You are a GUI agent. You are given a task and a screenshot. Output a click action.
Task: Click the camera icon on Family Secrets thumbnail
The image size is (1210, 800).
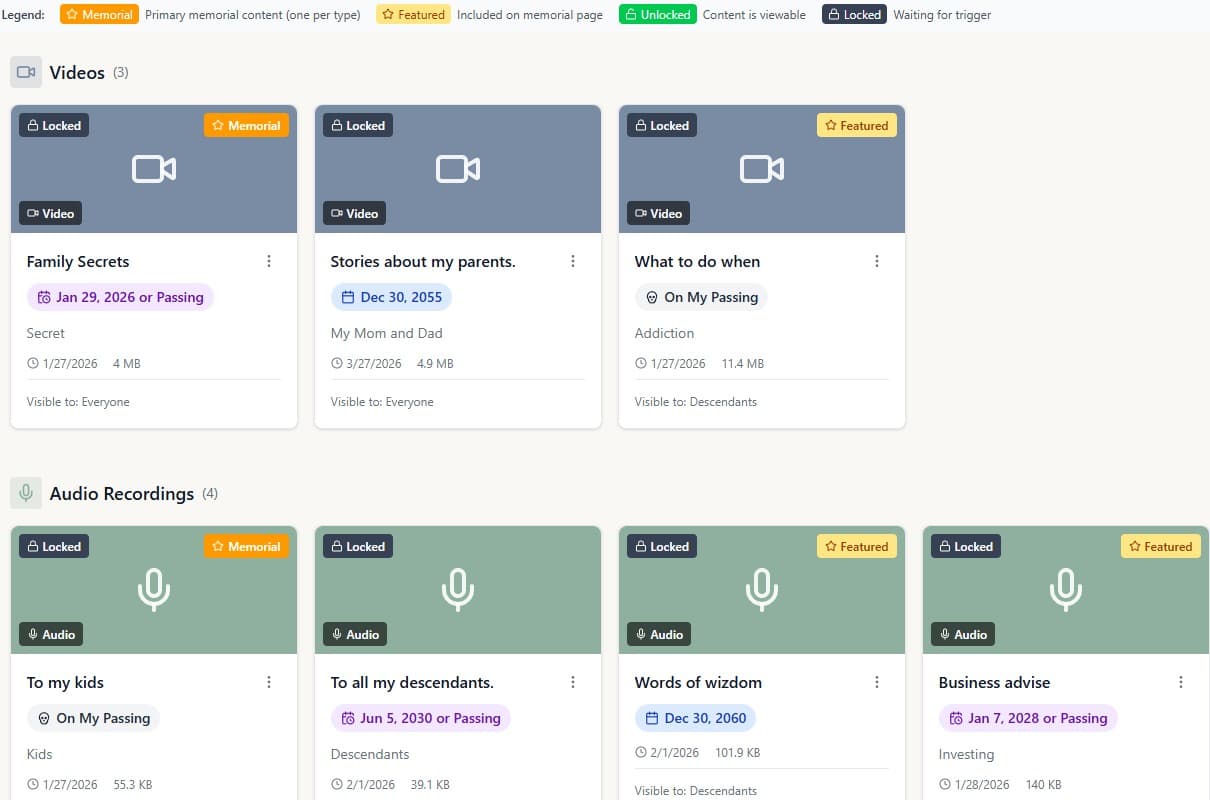153,168
